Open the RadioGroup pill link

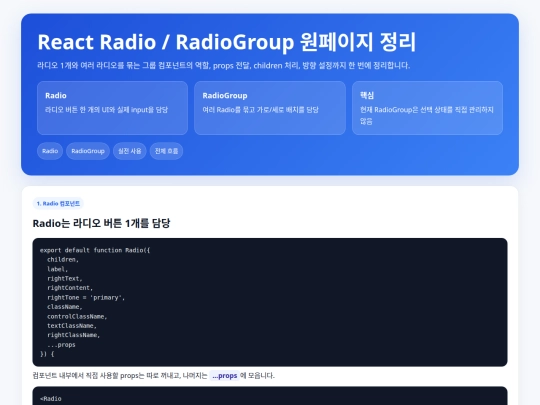click(88, 151)
